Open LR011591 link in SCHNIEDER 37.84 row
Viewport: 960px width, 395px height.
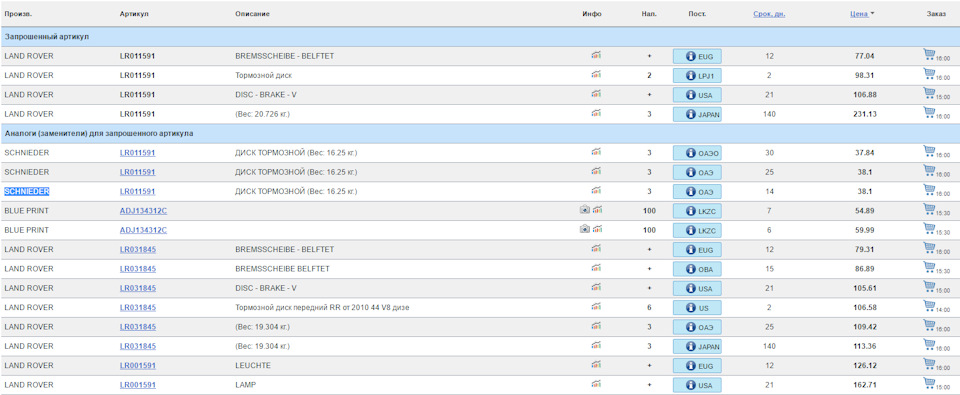[x=137, y=152]
